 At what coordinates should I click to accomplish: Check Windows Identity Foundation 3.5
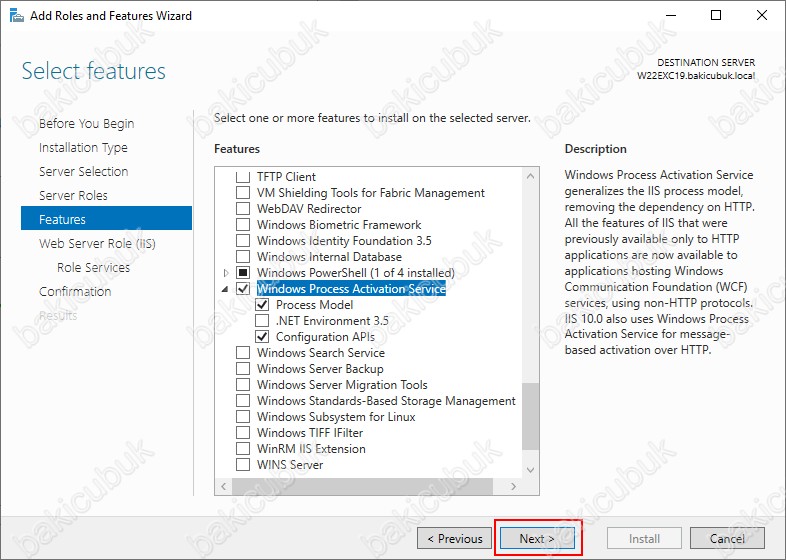click(243, 241)
